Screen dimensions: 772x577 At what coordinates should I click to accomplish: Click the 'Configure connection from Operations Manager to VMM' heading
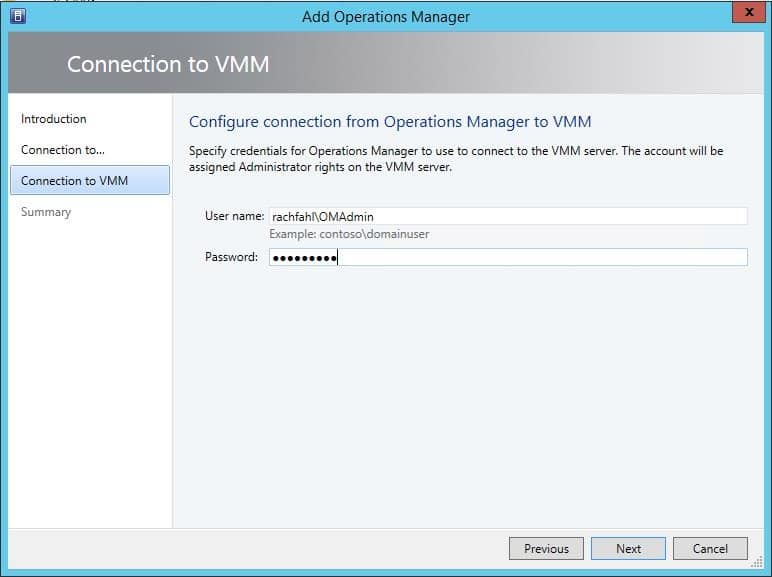point(390,122)
